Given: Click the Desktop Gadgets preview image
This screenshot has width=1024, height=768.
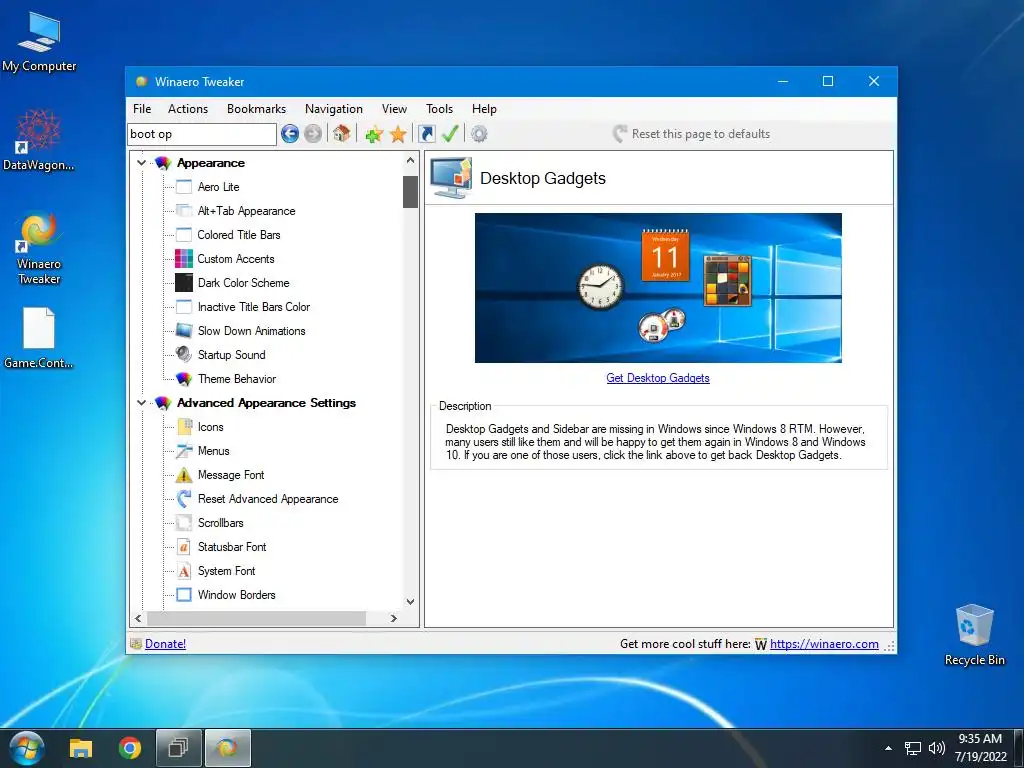Looking at the screenshot, I should [658, 288].
